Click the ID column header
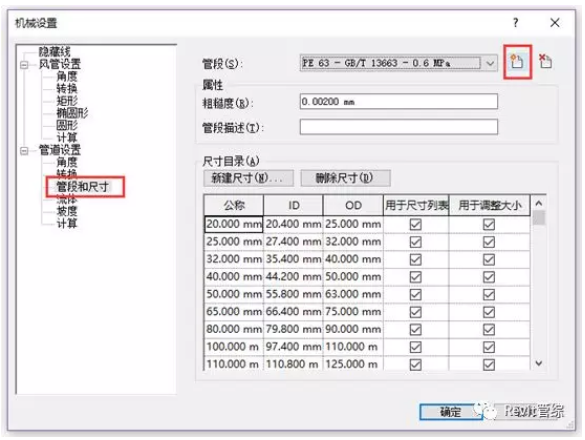 pos(294,205)
